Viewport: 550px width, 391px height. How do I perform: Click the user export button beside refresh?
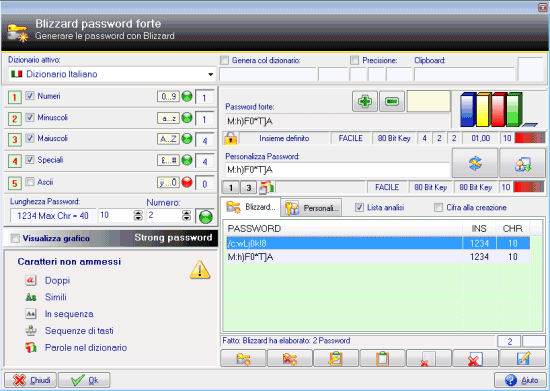point(523,163)
